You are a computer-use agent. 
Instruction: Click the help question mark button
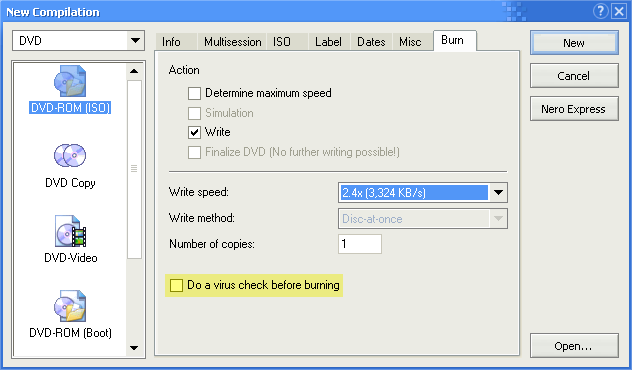(601, 11)
